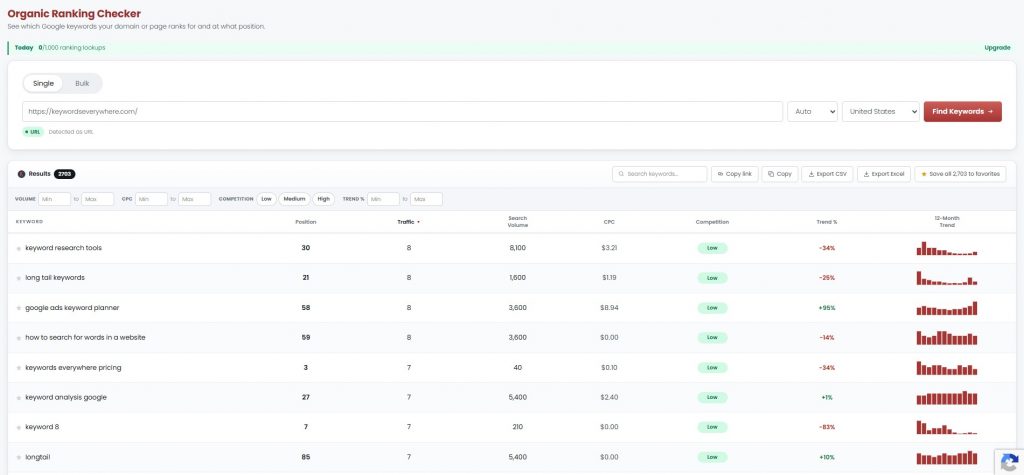This screenshot has height=475, width=1024.
Task: Star "how to search for words in a website"
Action: [x=19, y=338]
